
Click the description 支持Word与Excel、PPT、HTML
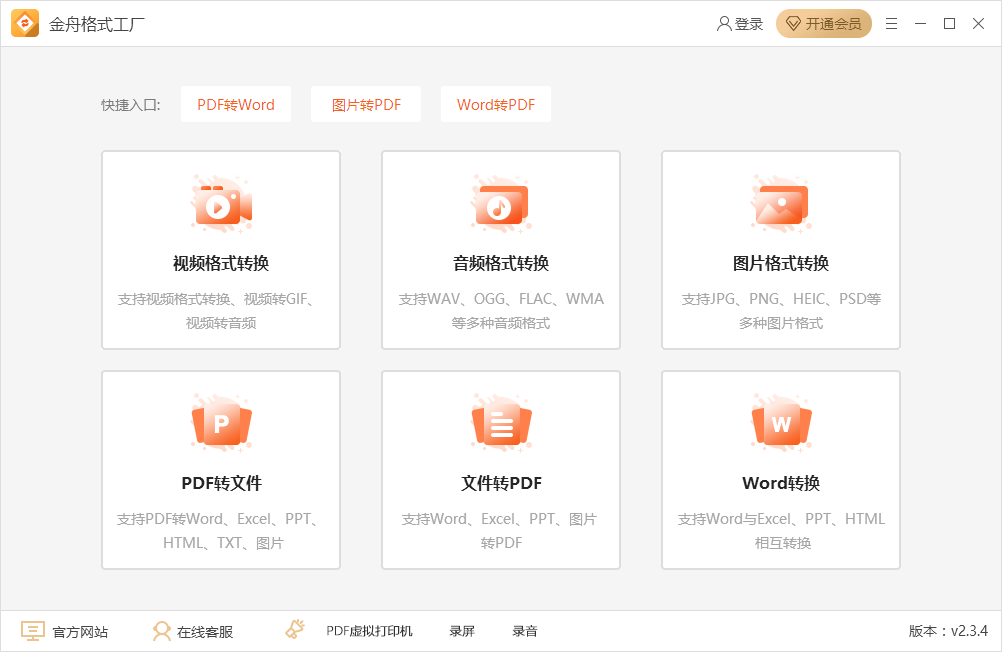[781, 518]
